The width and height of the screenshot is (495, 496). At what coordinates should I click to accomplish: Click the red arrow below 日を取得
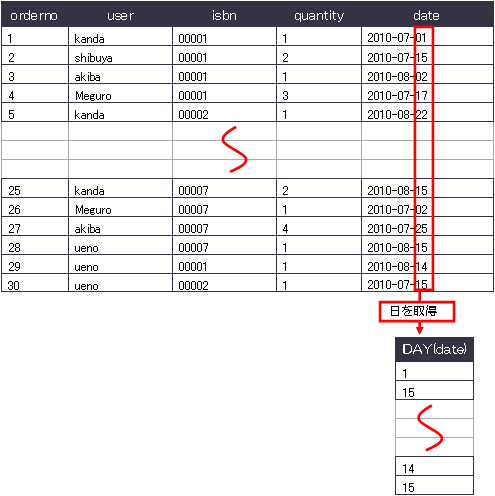(420, 328)
